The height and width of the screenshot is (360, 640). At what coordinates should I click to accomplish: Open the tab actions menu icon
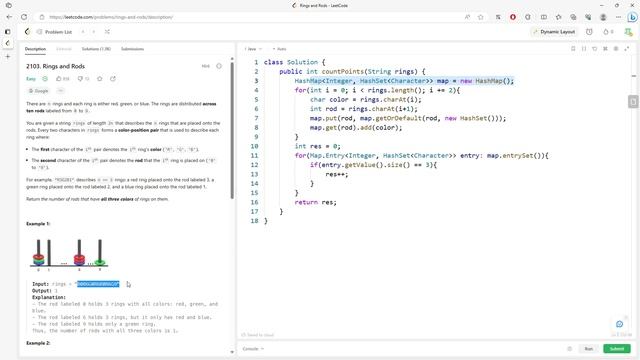point(9,5)
